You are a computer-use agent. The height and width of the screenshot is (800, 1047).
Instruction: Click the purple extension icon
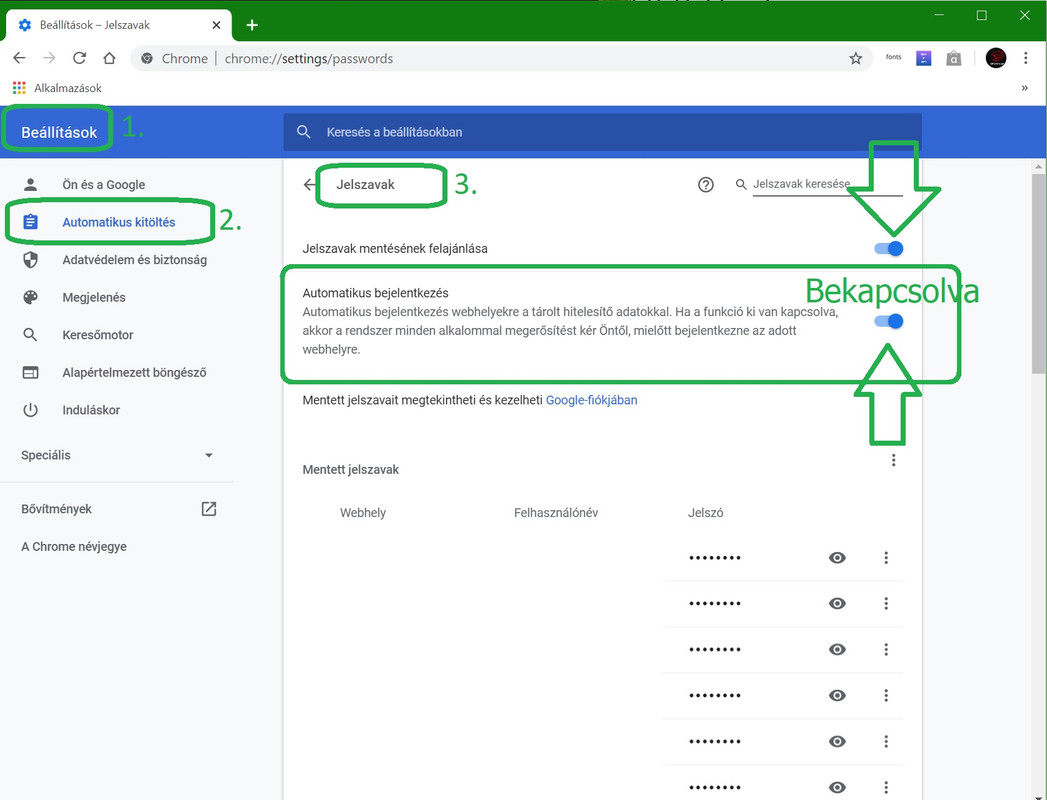(x=923, y=58)
